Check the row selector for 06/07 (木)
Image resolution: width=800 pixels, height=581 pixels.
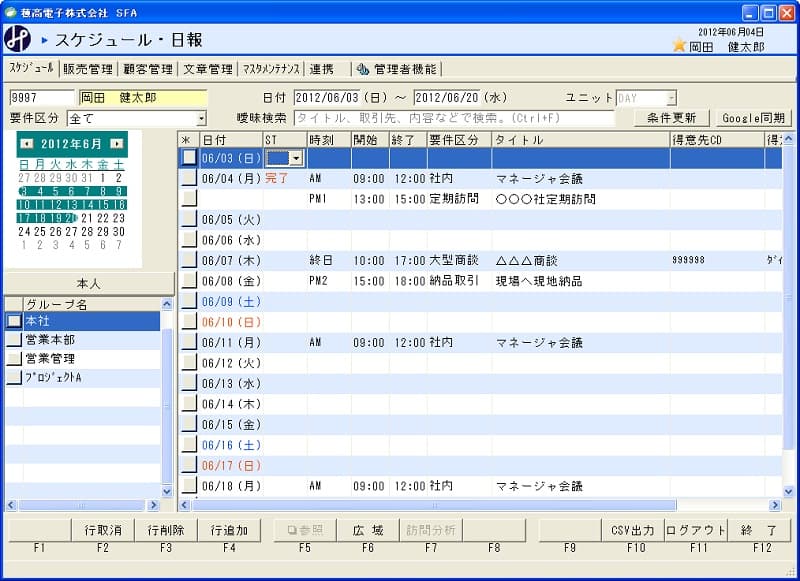[189, 260]
